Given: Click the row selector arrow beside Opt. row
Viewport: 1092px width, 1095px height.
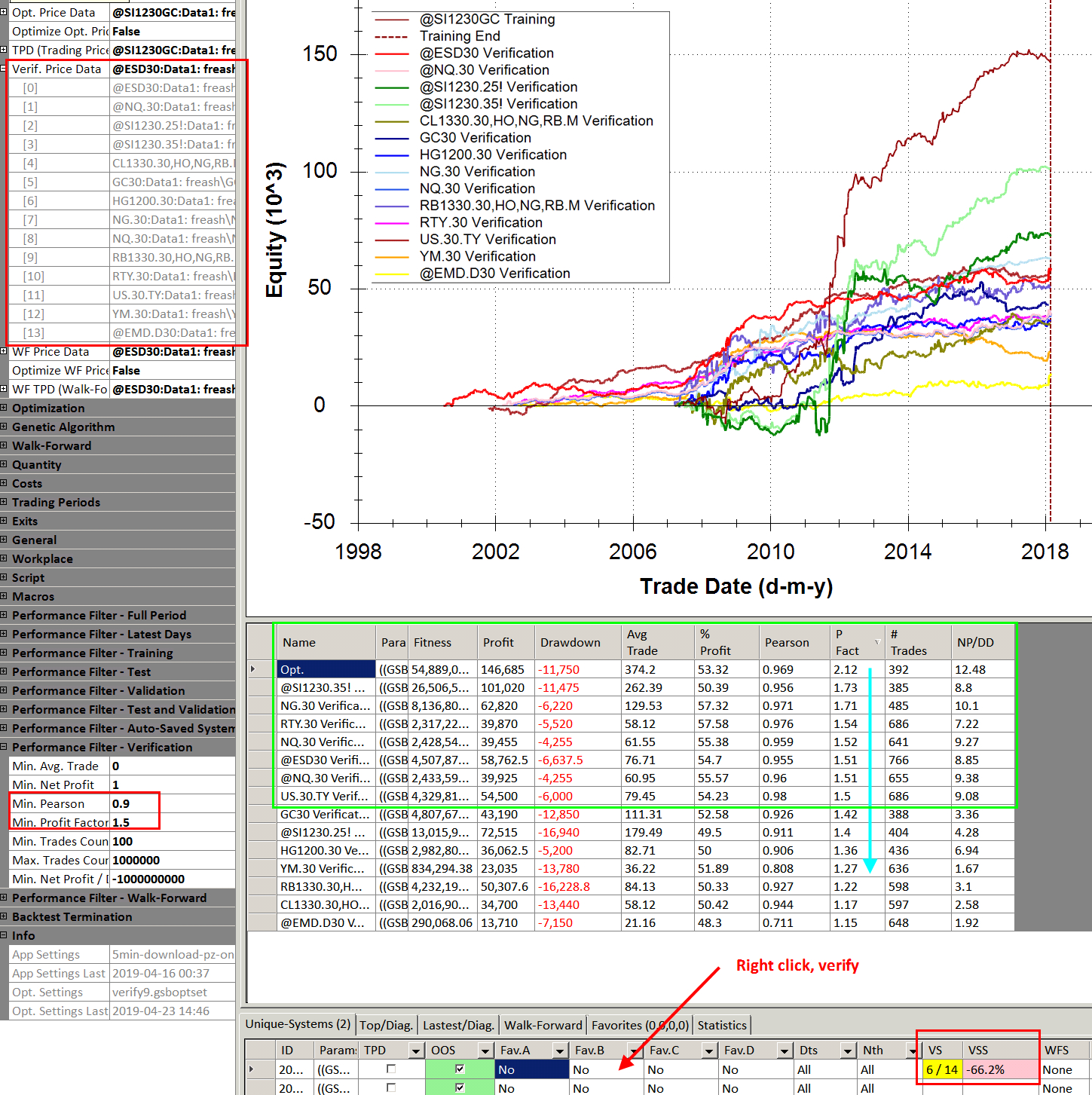Looking at the screenshot, I should 252,669.
